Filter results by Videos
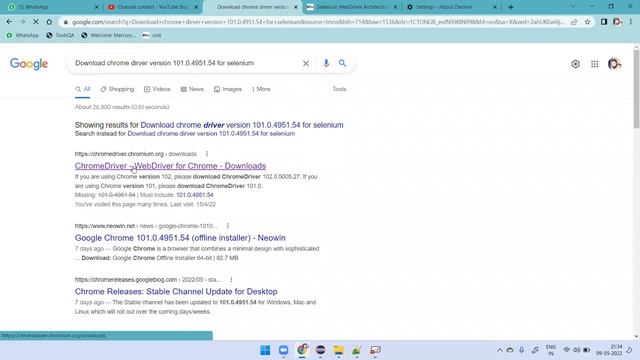 [x=157, y=89]
